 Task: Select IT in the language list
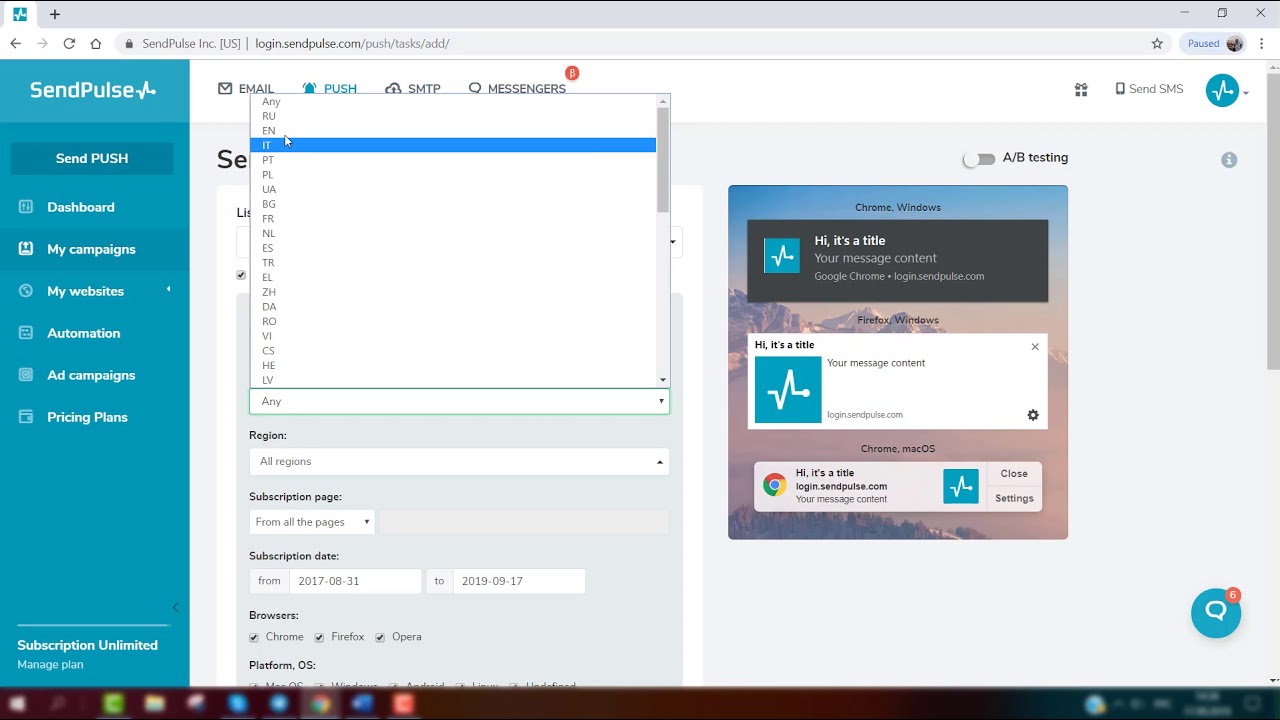(453, 145)
